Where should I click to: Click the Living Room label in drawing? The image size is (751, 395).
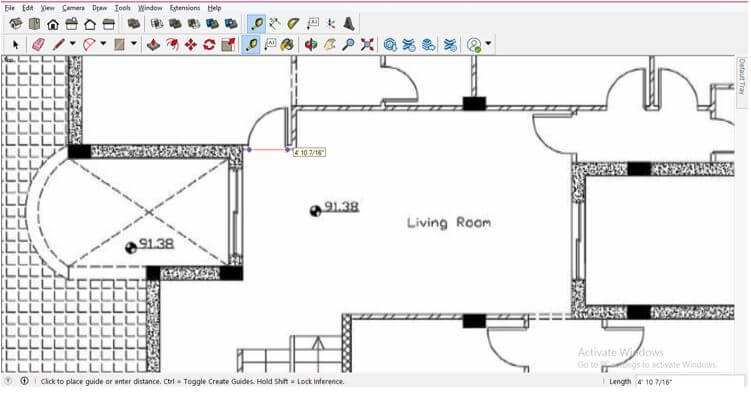pyautogui.click(x=449, y=223)
